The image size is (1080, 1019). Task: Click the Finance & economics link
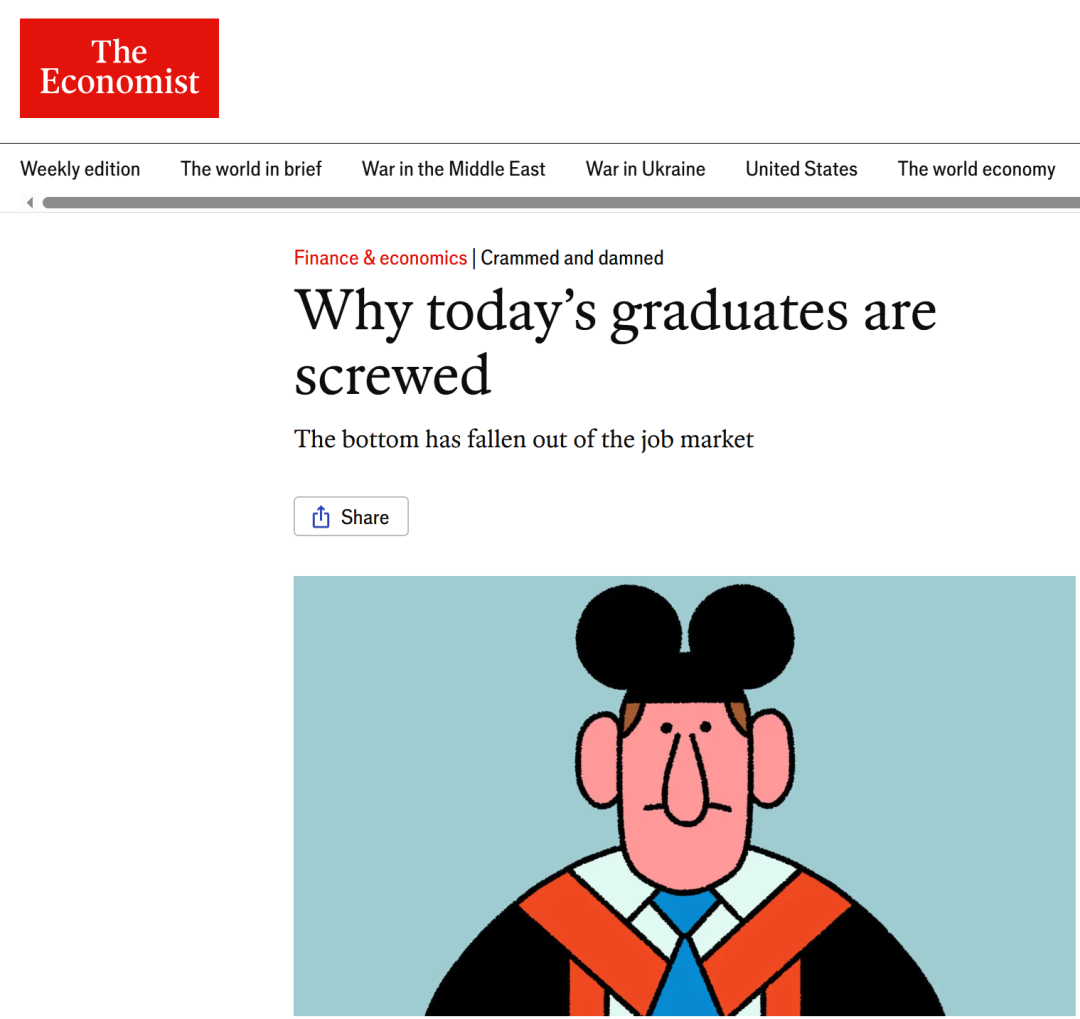pos(380,258)
